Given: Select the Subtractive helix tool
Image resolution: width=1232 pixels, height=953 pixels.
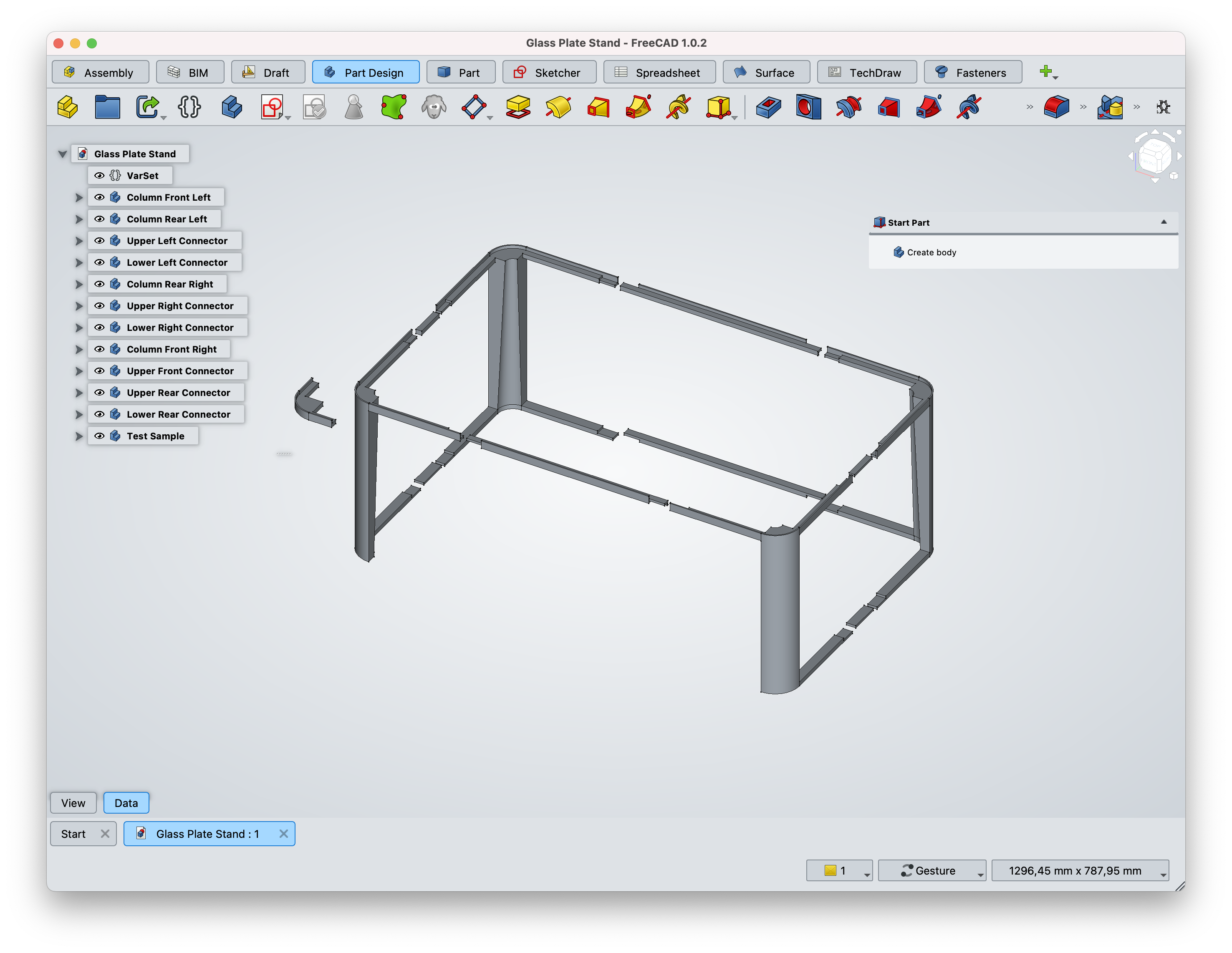Looking at the screenshot, I should [x=969, y=107].
